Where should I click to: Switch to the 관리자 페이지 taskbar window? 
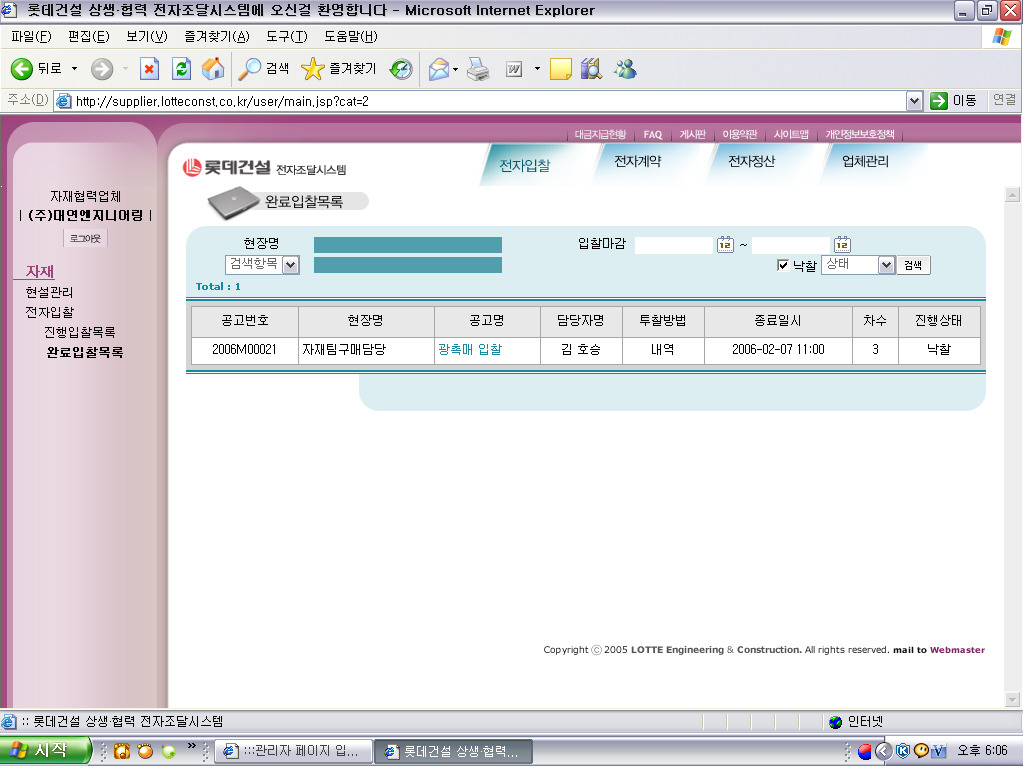coord(294,751)
